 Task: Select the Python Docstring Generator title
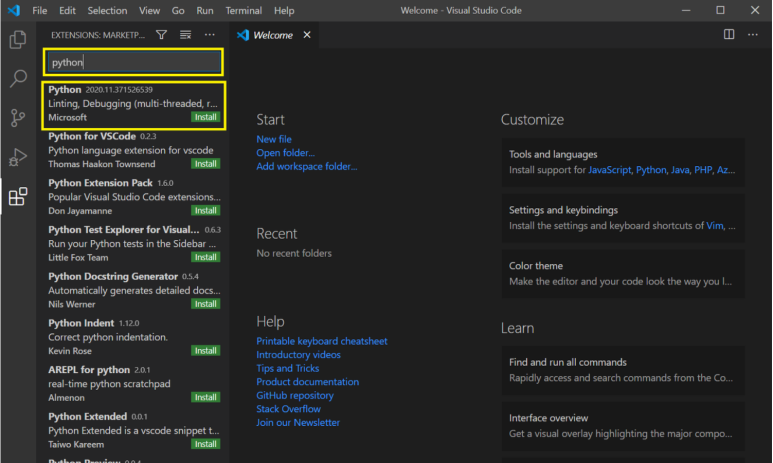tap(113, 277)
